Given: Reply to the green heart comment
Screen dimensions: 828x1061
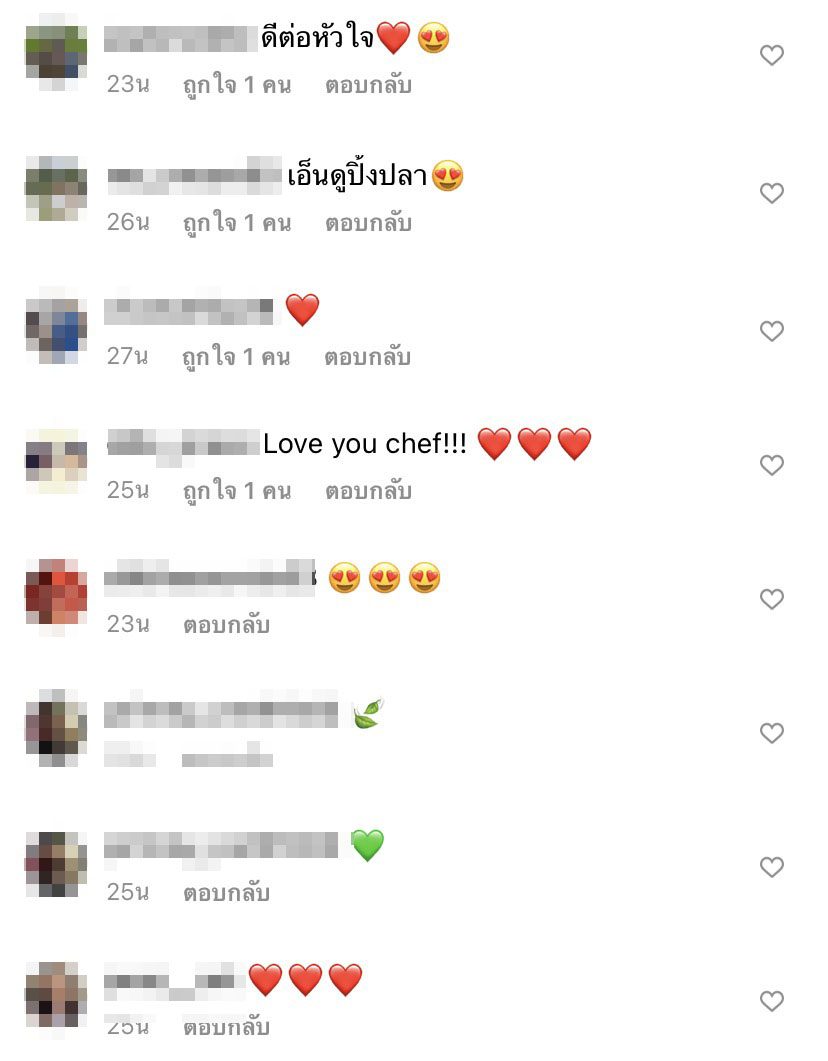Looking at the screenshot, I should pyautogui.click(x=226, y=893).
